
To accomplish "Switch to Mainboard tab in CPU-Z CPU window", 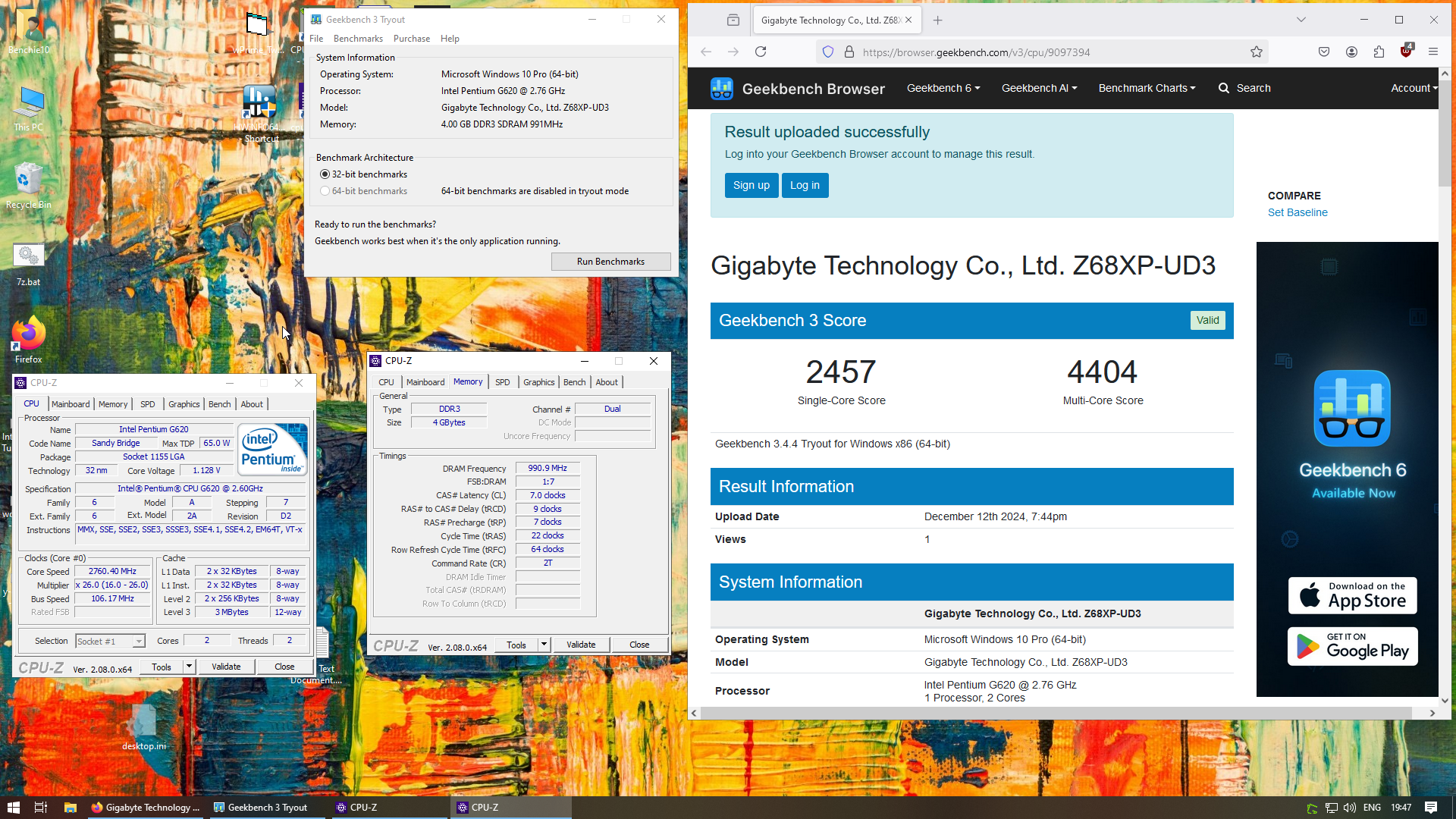I will tap(71, 404).
